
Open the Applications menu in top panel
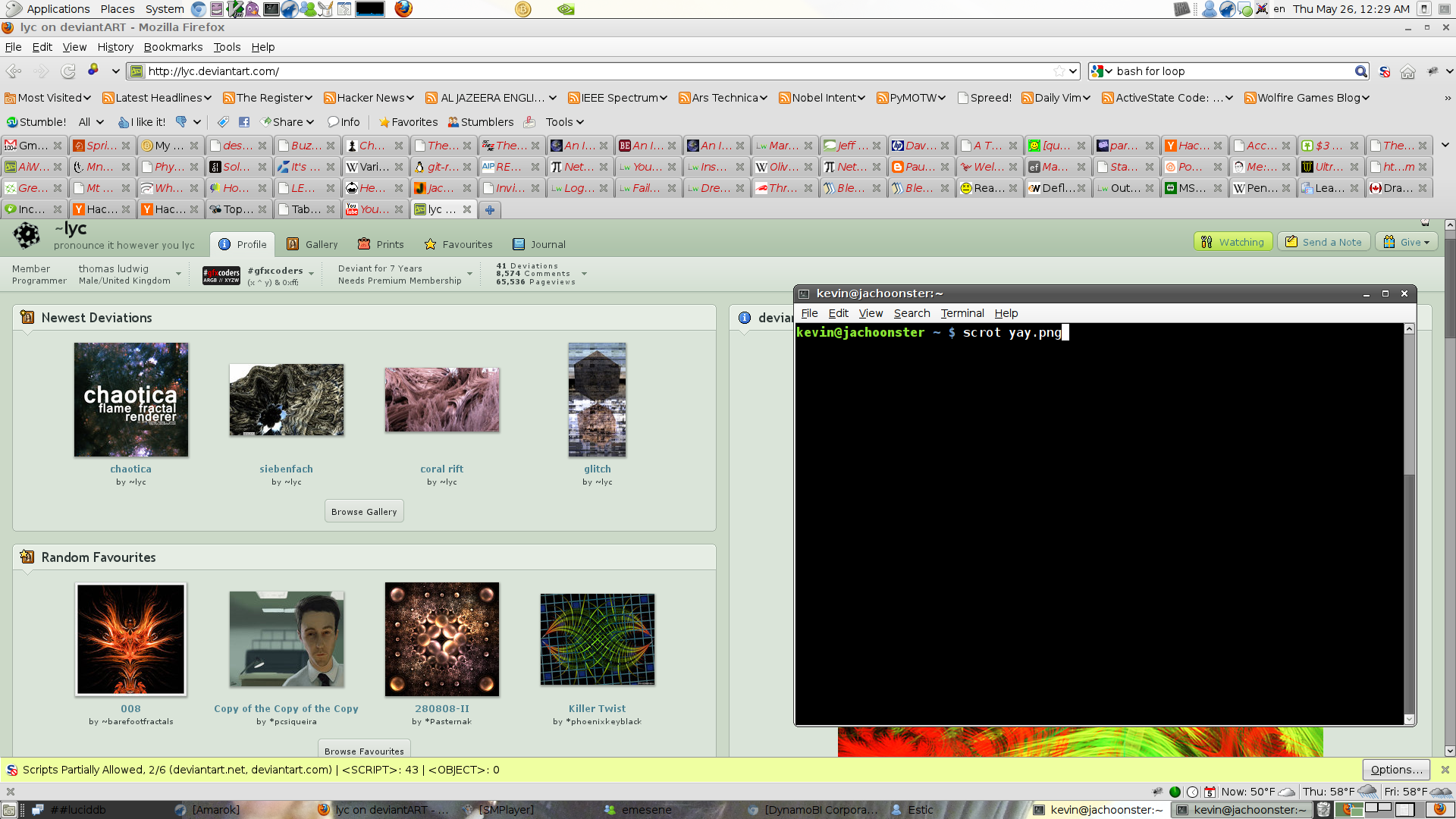pos(49,9)
